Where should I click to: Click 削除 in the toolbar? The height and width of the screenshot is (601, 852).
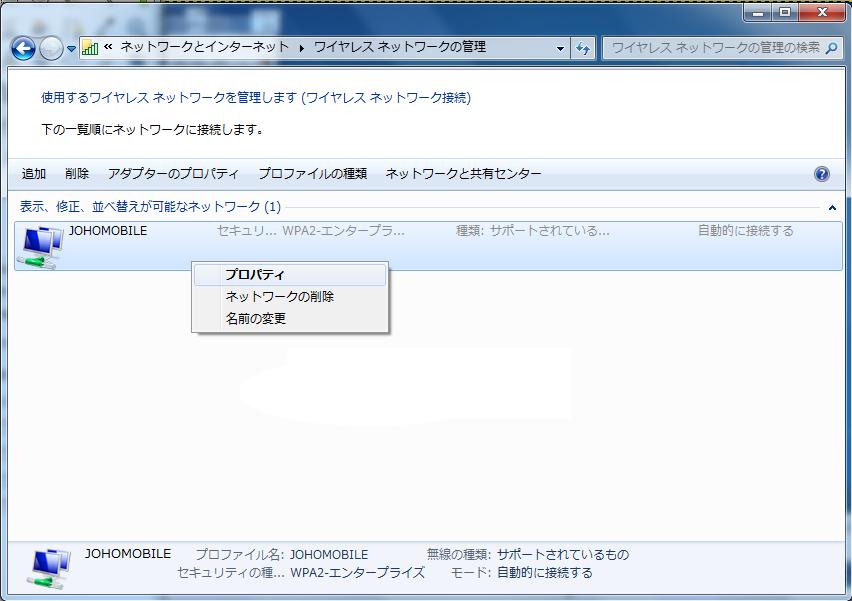point(77,174)
